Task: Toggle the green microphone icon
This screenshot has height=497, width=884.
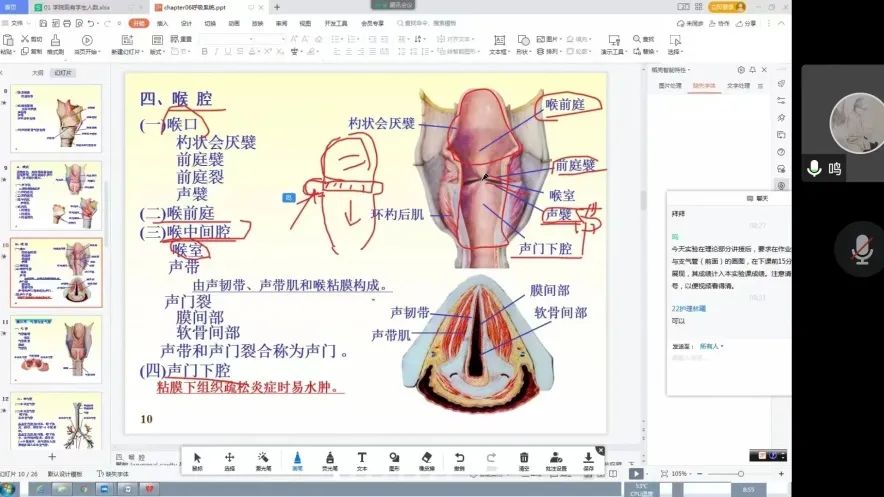Action: coord(814,168)
